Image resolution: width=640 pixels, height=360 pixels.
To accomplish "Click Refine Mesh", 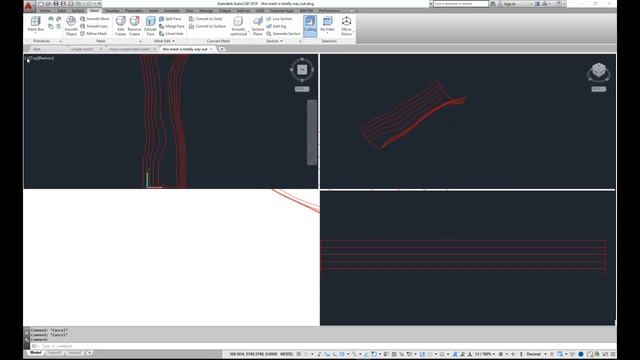I will pyautogui.click(x=93, y=33).
